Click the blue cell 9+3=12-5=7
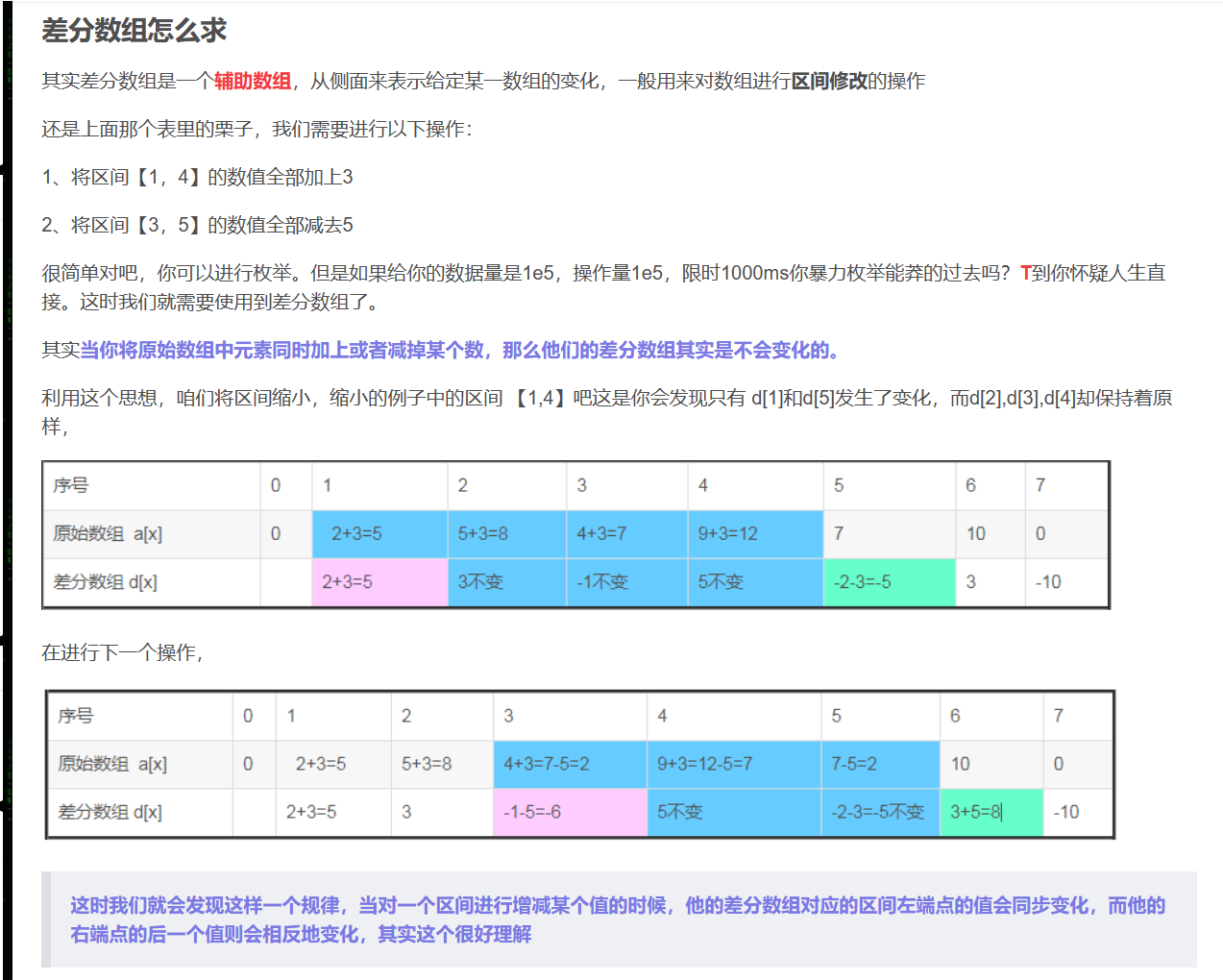 (x=704, y=765)
